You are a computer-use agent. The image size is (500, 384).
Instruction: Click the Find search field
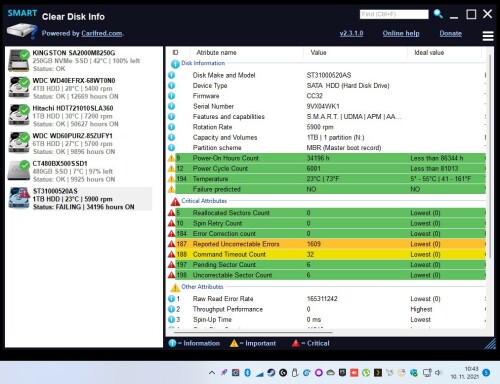pos(394,14)
